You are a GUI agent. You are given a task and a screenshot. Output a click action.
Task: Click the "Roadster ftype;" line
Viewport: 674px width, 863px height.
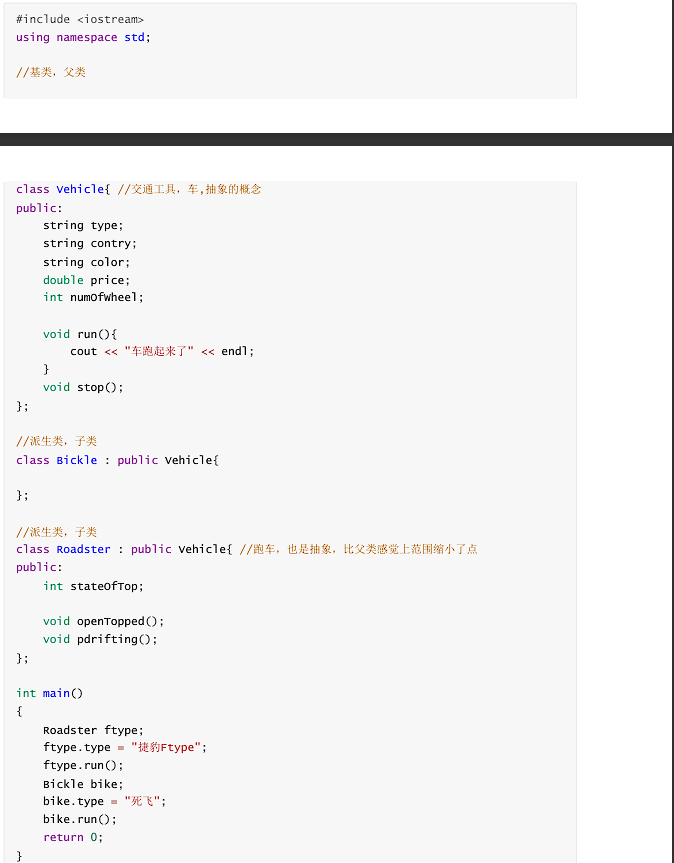[93, 730]
